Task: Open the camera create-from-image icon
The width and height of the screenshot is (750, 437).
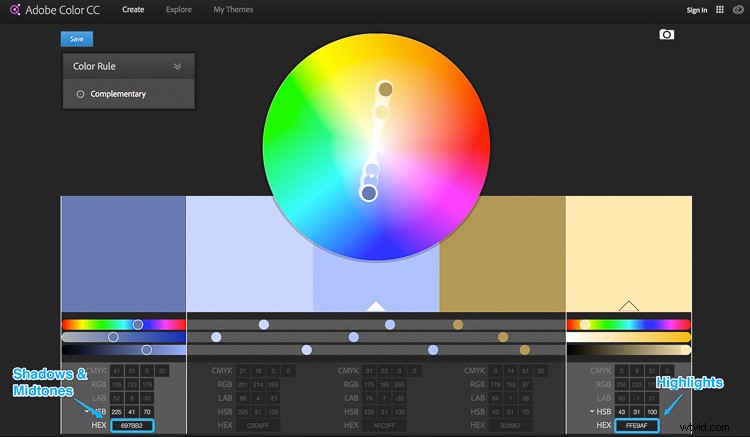Action: (667, 35)
